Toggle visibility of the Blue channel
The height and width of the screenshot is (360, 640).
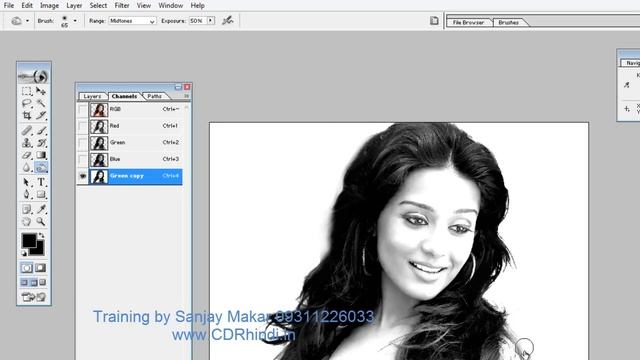pyautogui.click(x=82, y=160)
